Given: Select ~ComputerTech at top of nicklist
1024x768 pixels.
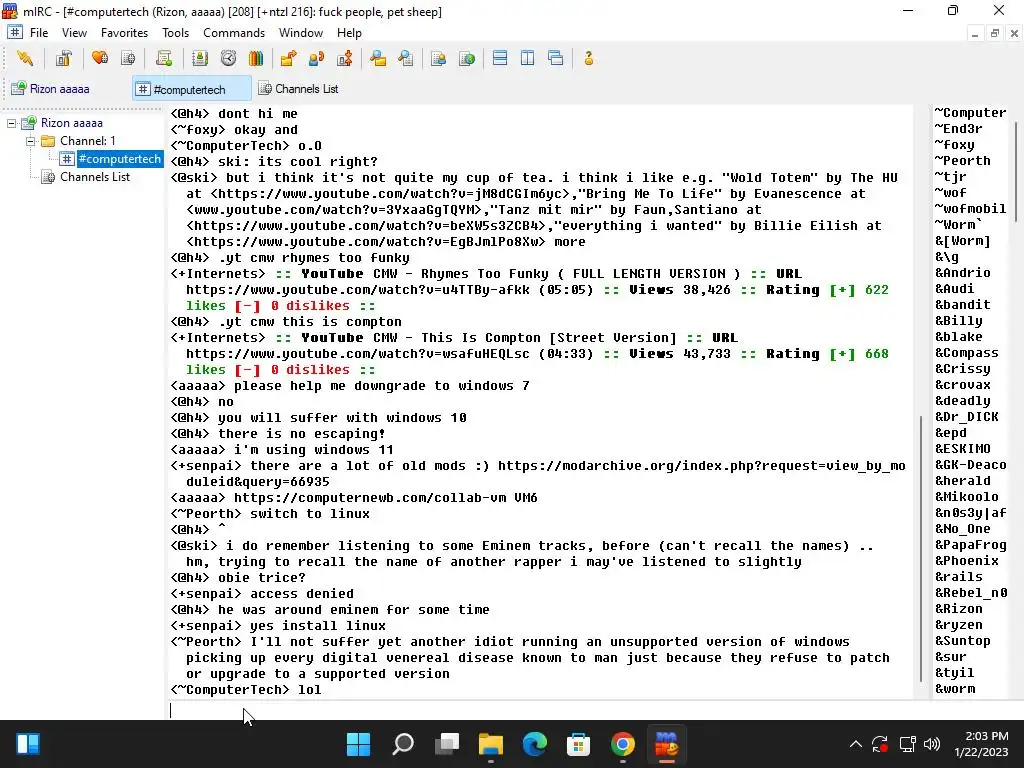Looking at the screenshot, I should tap(970, 113).
